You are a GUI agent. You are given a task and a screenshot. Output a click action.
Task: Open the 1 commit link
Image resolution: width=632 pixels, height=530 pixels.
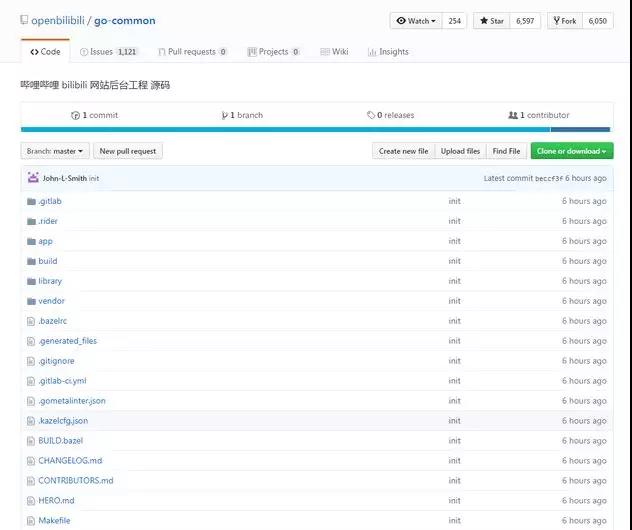pyautogui.click(x=95, y=115)
